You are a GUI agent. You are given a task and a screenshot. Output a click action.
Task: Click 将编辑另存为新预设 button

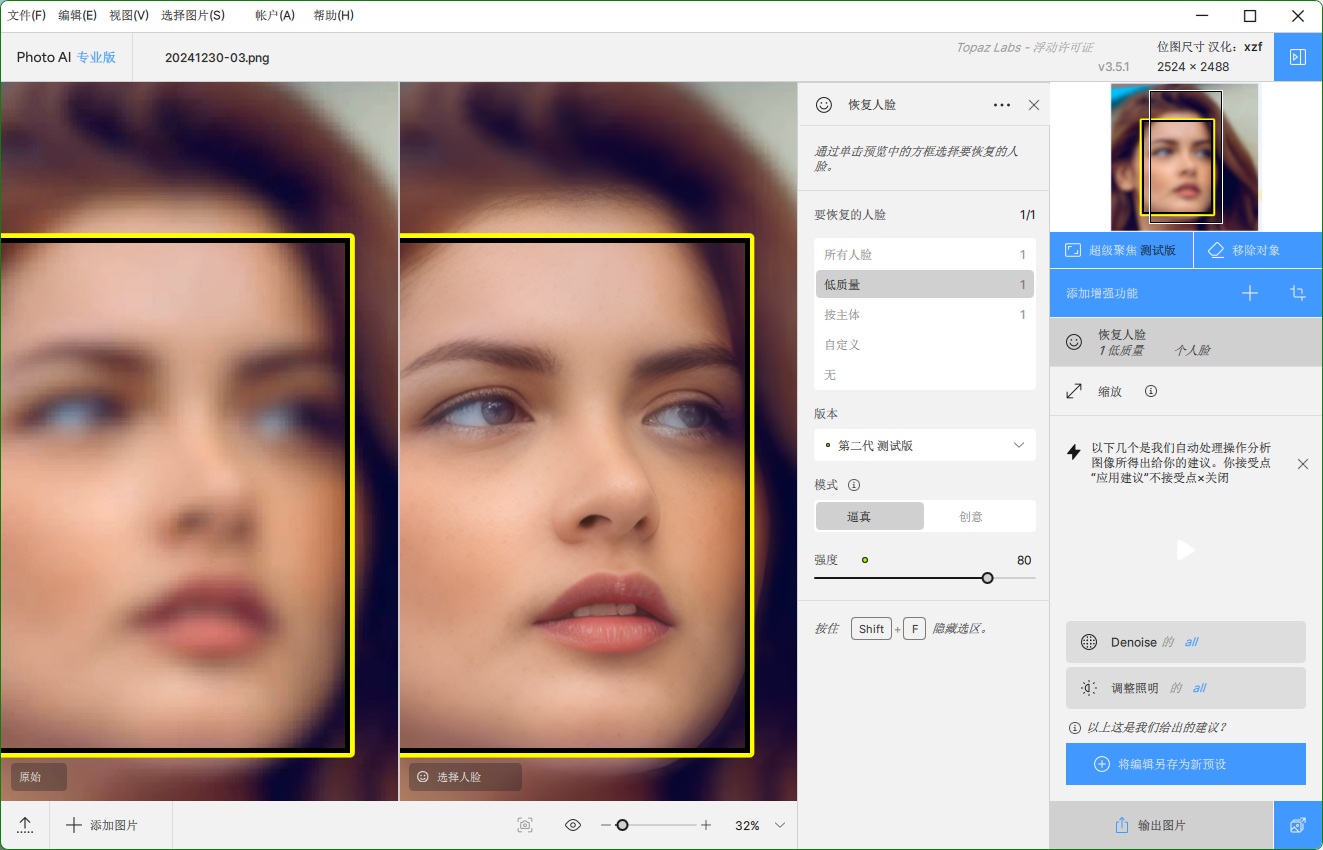[1186, 764]
